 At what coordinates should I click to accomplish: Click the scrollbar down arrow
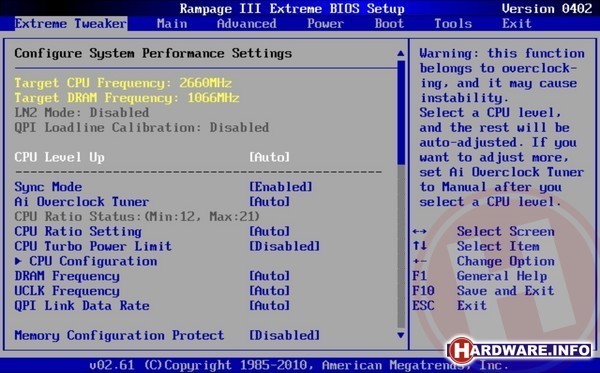(x=401, y=336)
